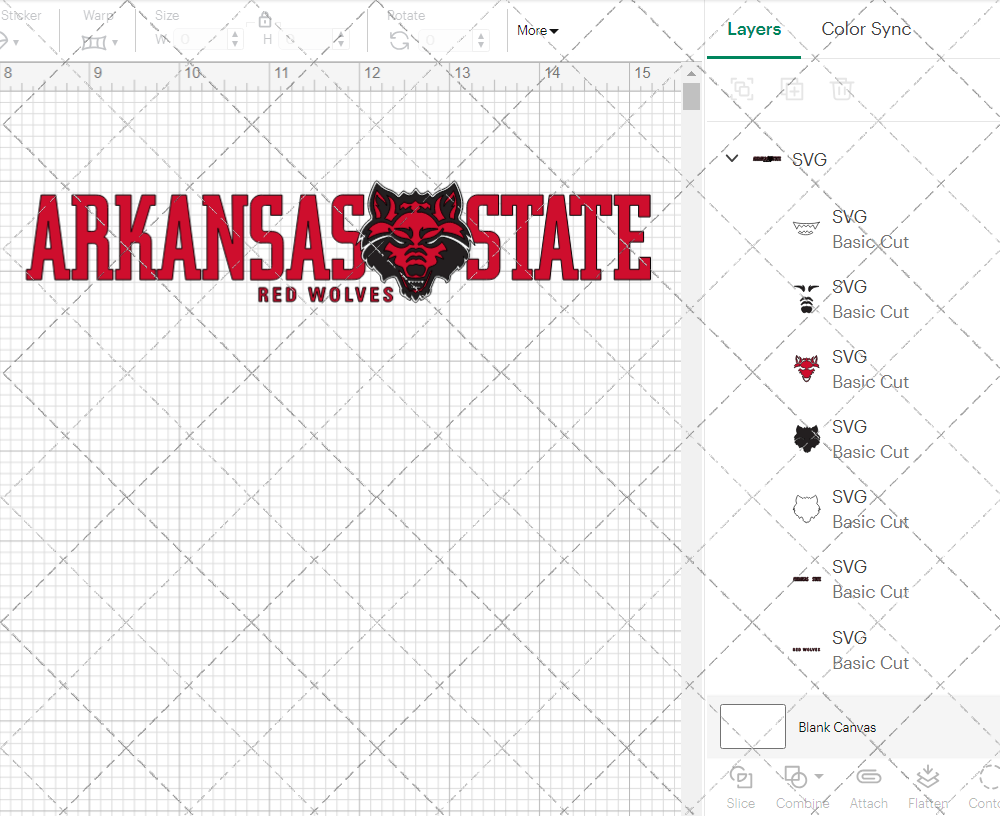This screenshot has width=1000, height=816.
Task: Click the Slice tool icon
Action: [740, 778]
